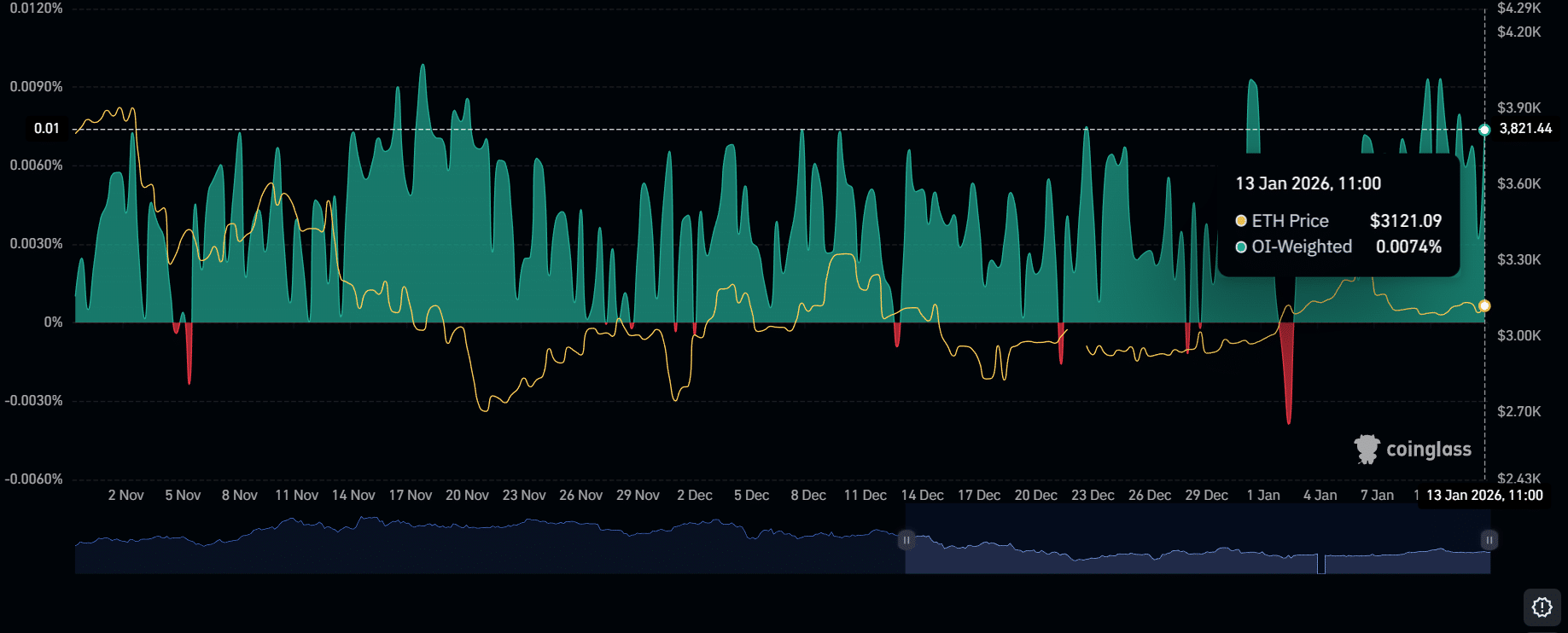Click the report issue badge icon
The height and width of the screenshot is (633, 1568).
(1542, 607)
